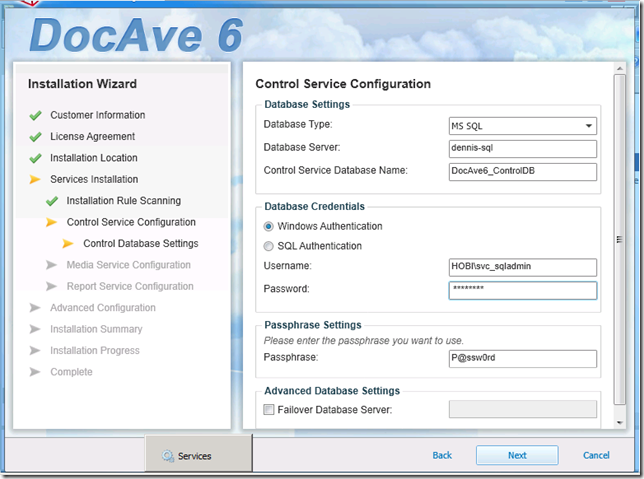Click the Password field
The height and width of the screenshot is (479, 644).
point(522,290)
